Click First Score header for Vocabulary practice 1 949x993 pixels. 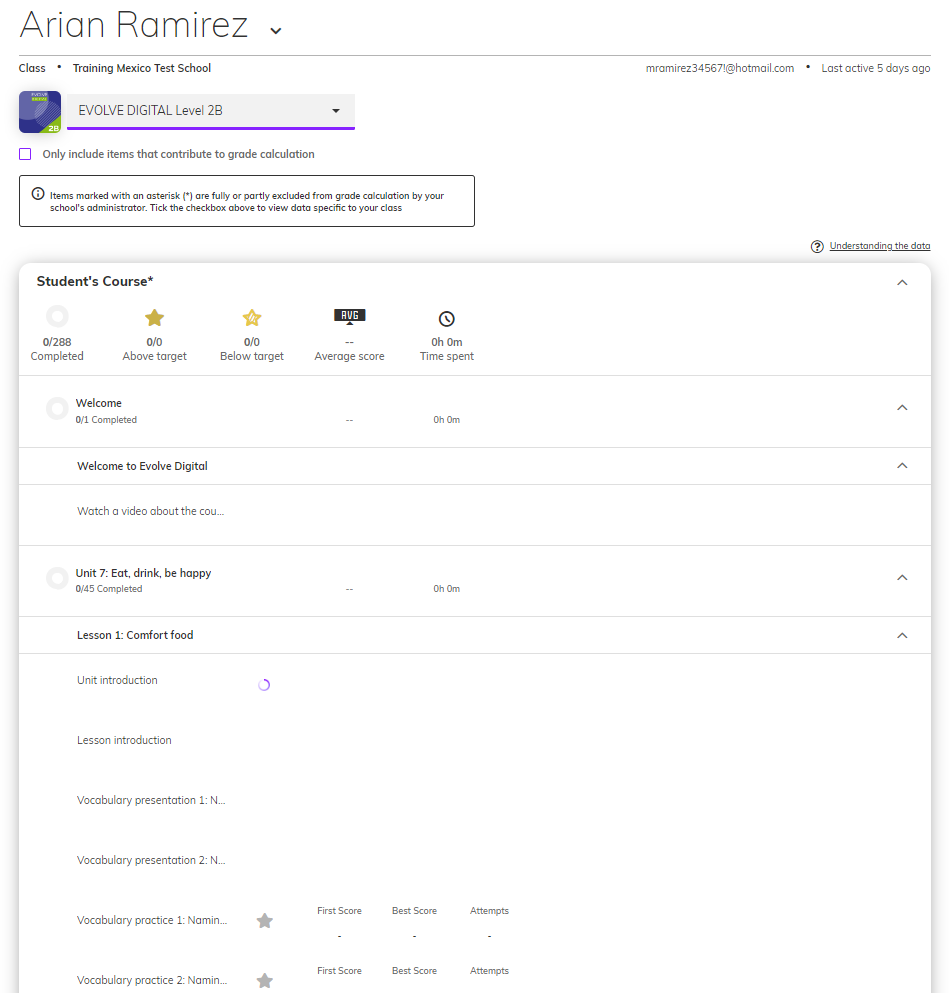tap(339, 911)
